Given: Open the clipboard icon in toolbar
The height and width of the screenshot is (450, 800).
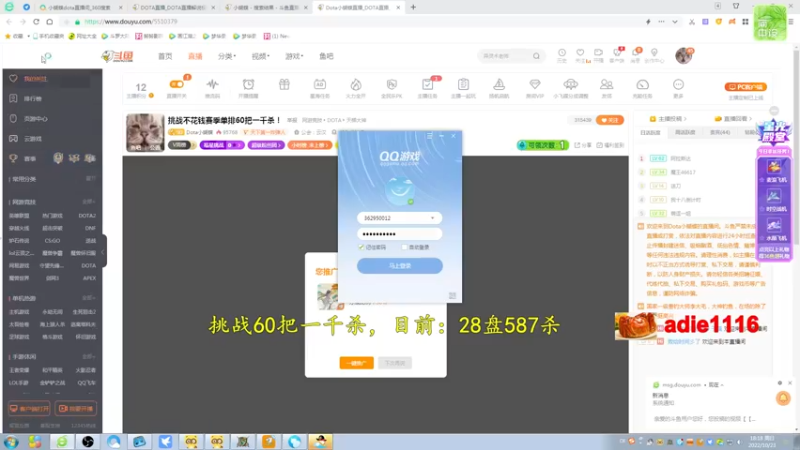Looking at the screenshot, I should pos(463,84).
